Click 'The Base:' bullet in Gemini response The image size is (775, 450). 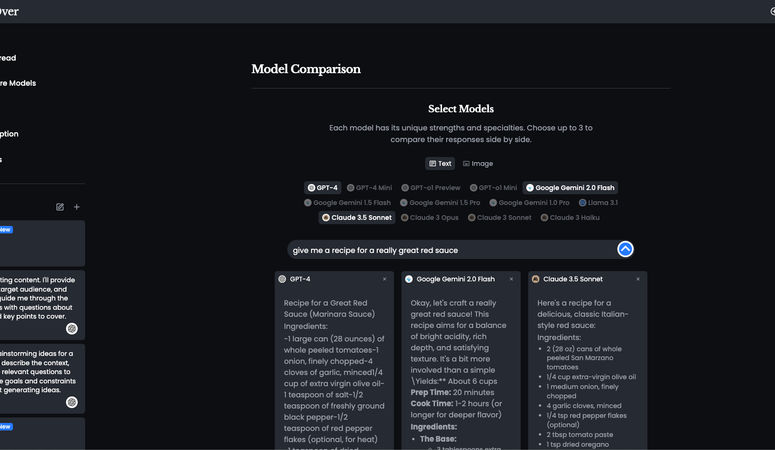click(x=438, y=439)
